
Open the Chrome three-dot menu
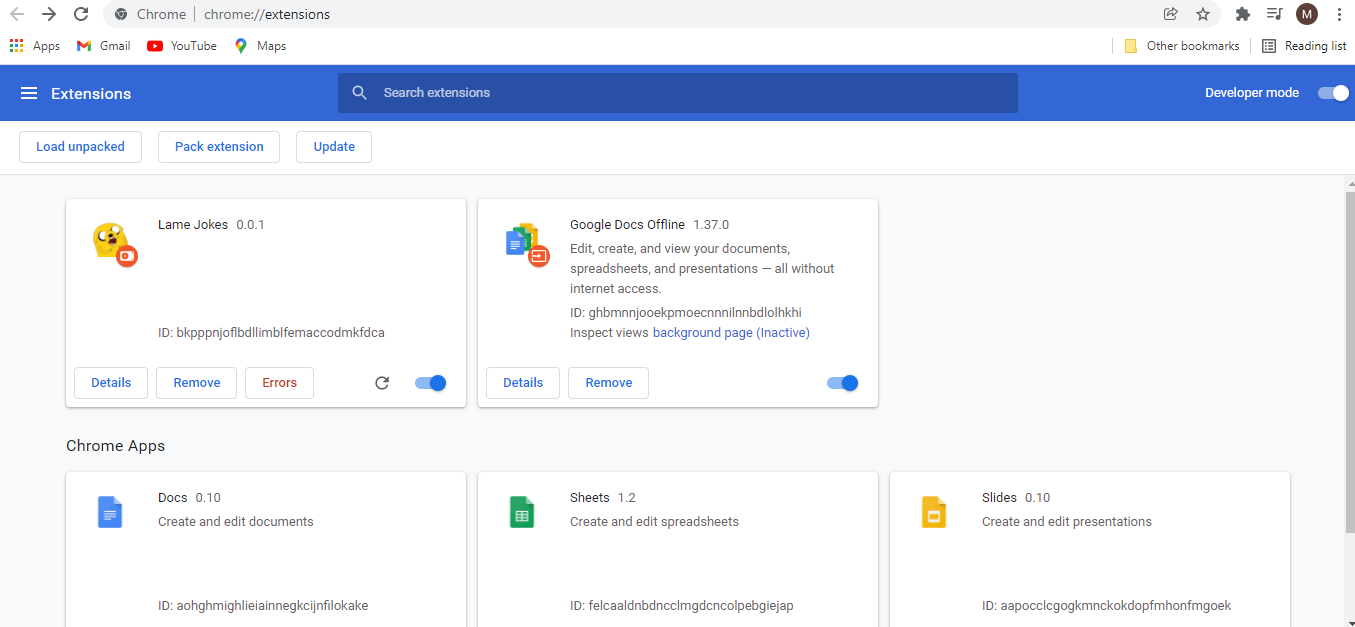[x=1339, y=14]
